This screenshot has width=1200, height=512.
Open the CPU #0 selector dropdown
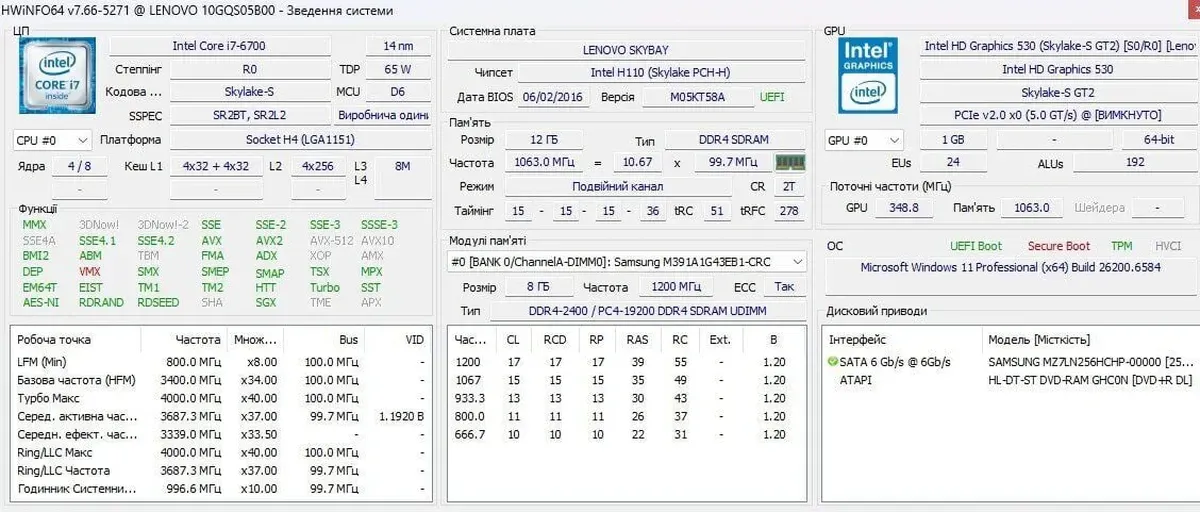tap(53, 140)
